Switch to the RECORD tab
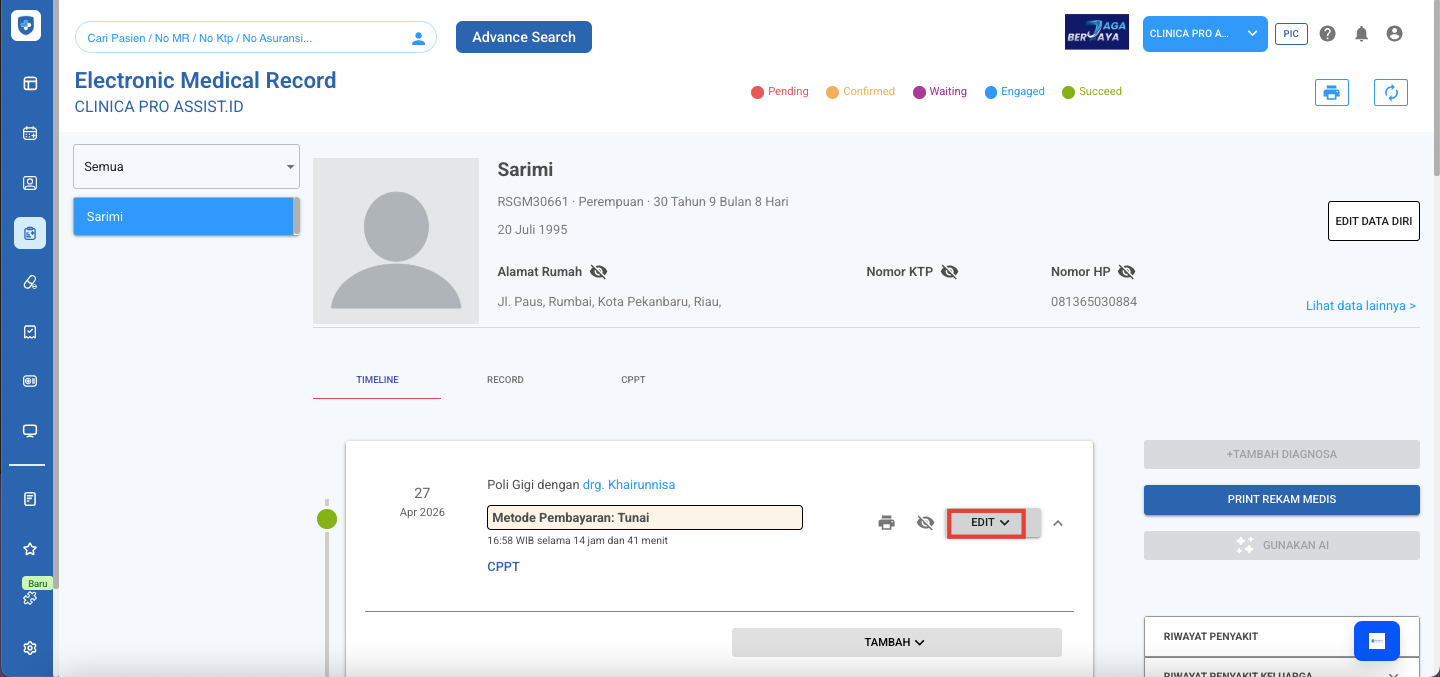 click(505, 380)
